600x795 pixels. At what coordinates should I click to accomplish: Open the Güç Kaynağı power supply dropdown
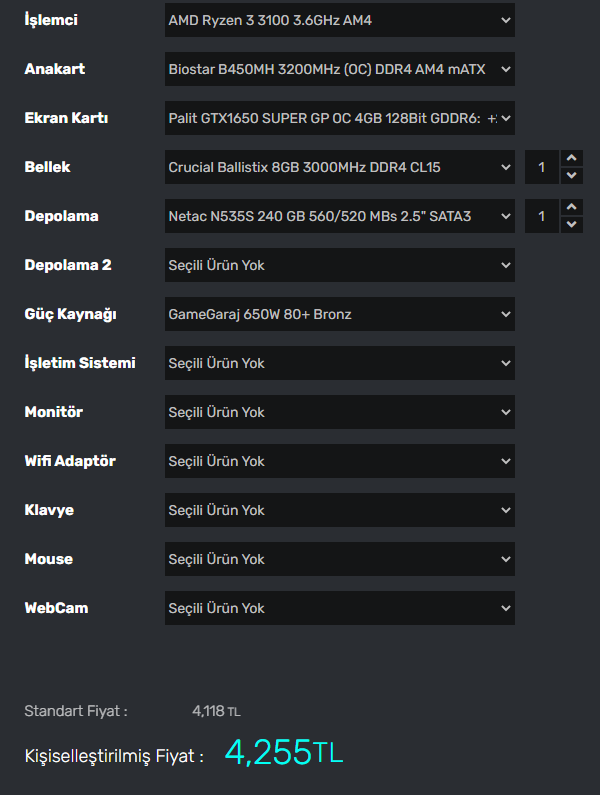click(339, 314)
